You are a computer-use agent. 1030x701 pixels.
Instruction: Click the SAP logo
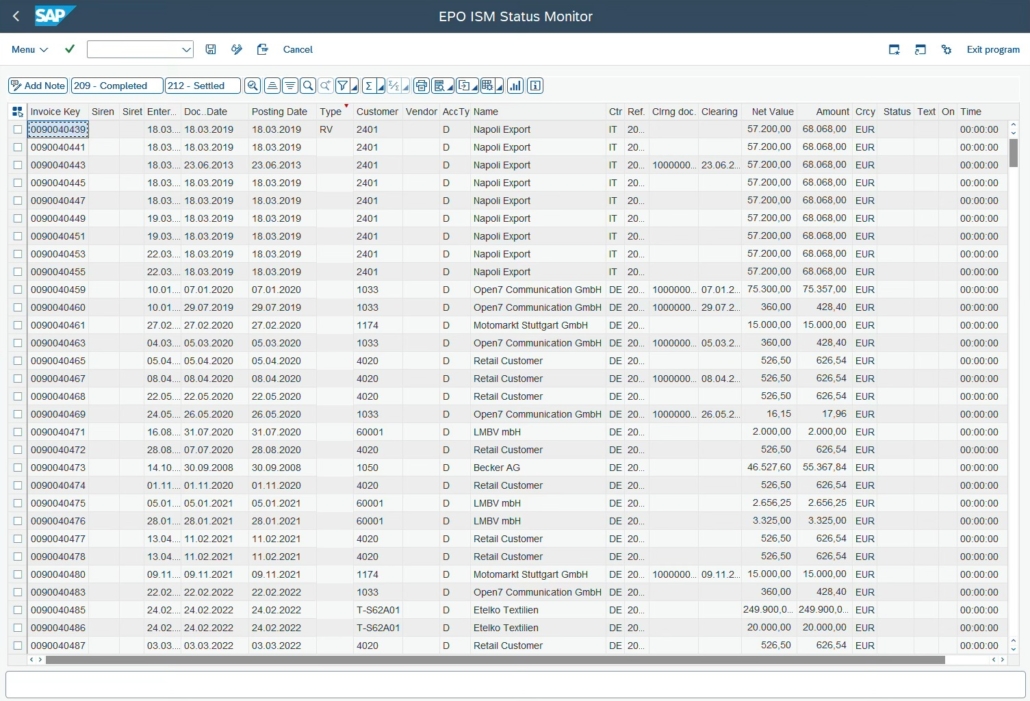pos(55,16)
